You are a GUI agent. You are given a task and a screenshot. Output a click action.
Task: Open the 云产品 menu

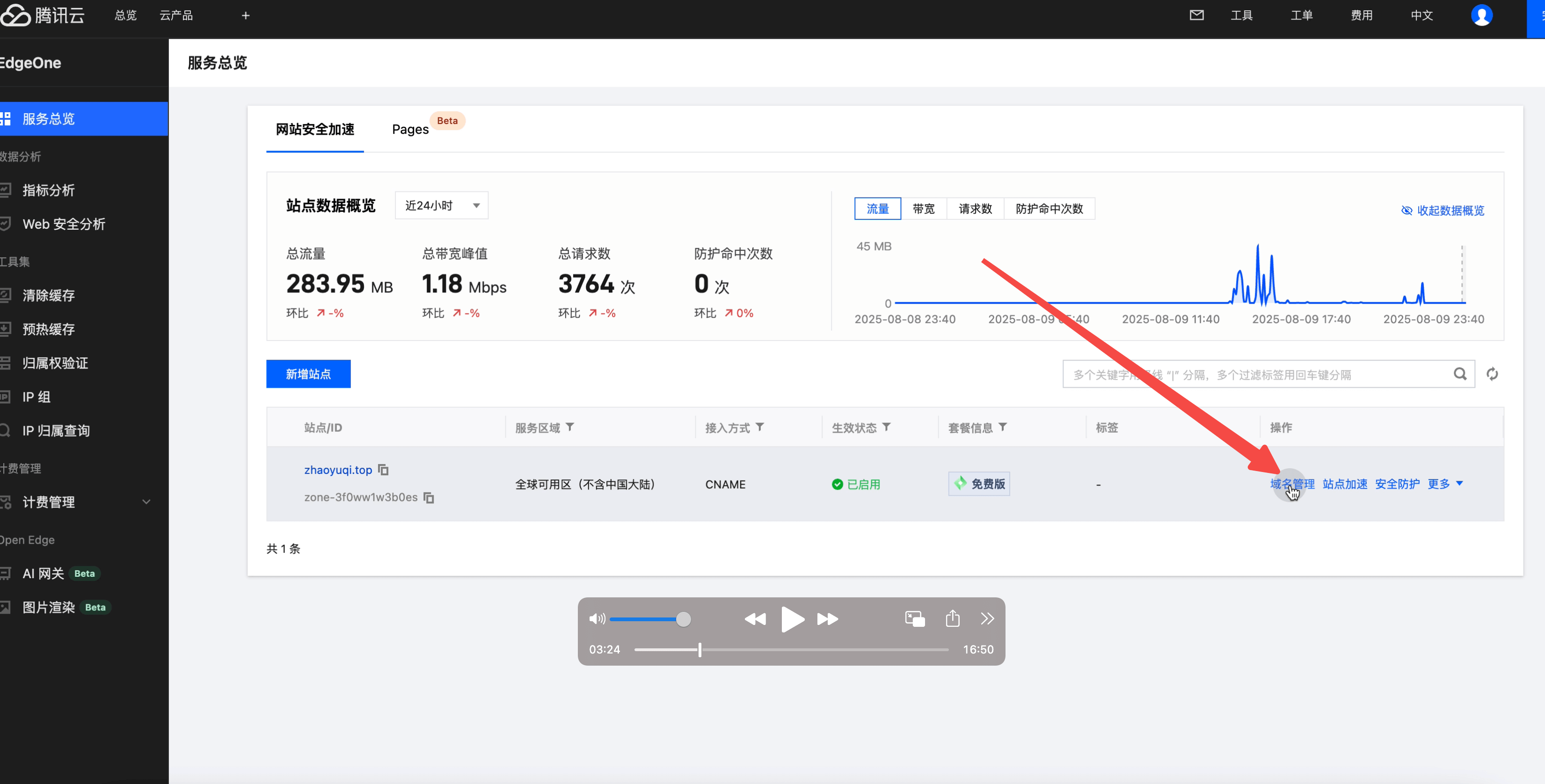[x=176, y=15]
